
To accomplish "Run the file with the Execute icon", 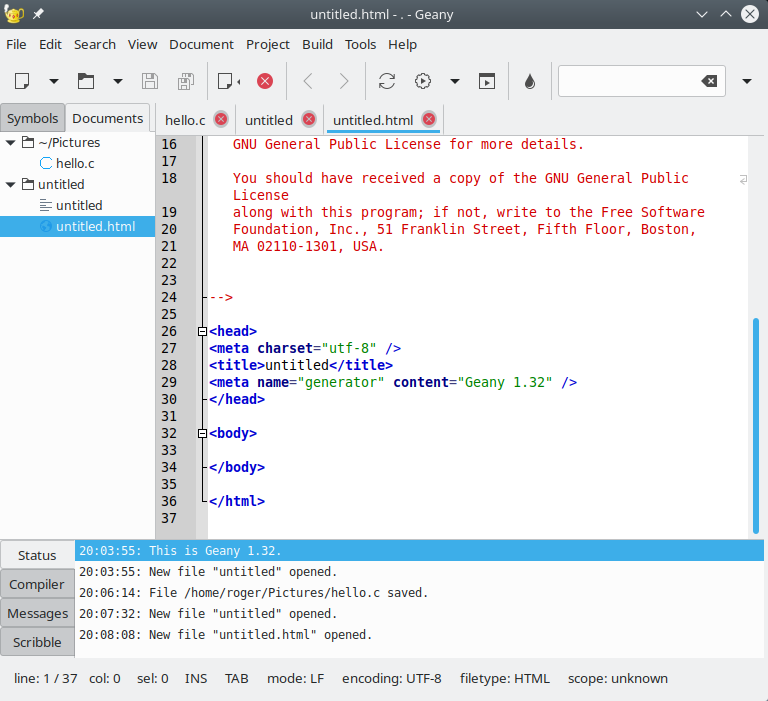I will pyautogui.click(x=487, y=81).
